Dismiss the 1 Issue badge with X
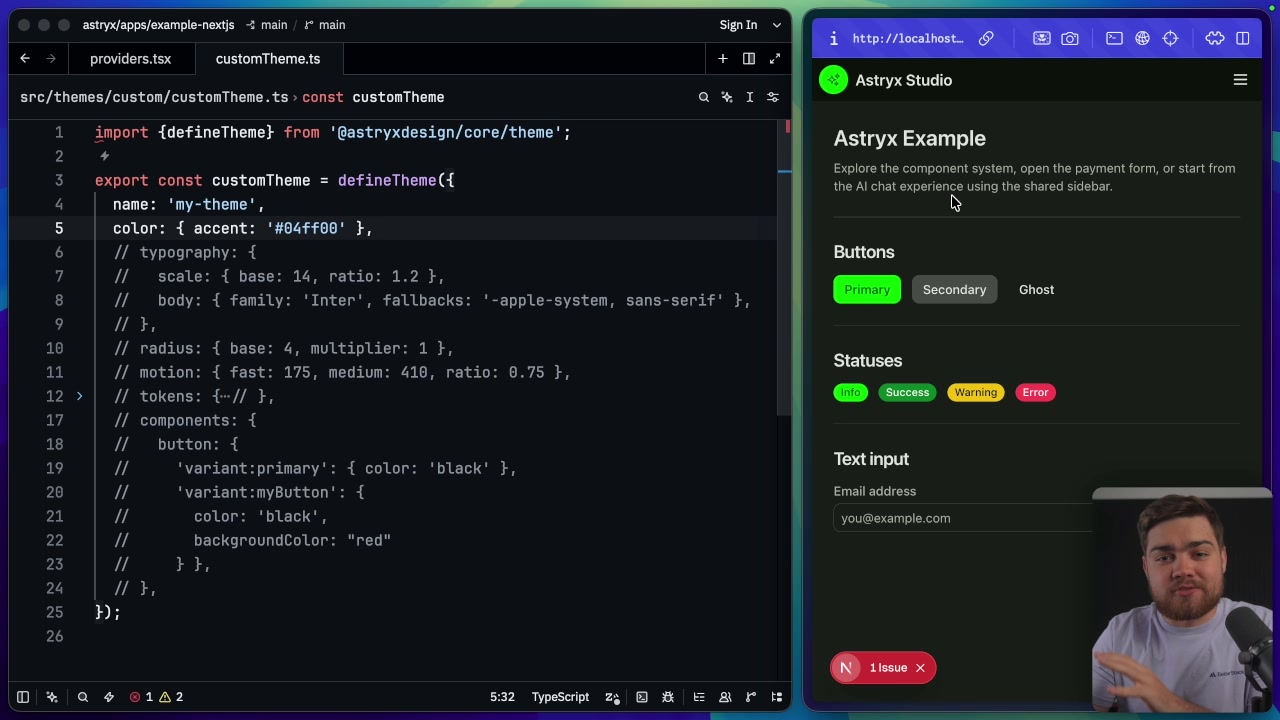Image resolution: width=1280 pixels, height=720 pixels. [x=920, y=668]
